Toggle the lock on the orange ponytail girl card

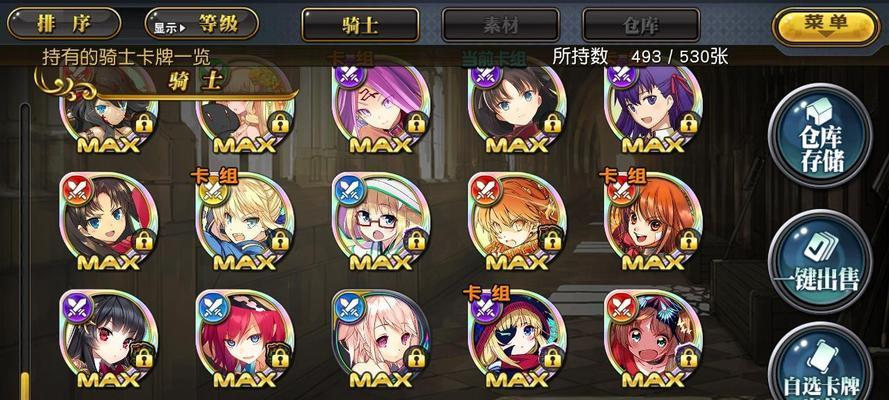click(688, 240)
